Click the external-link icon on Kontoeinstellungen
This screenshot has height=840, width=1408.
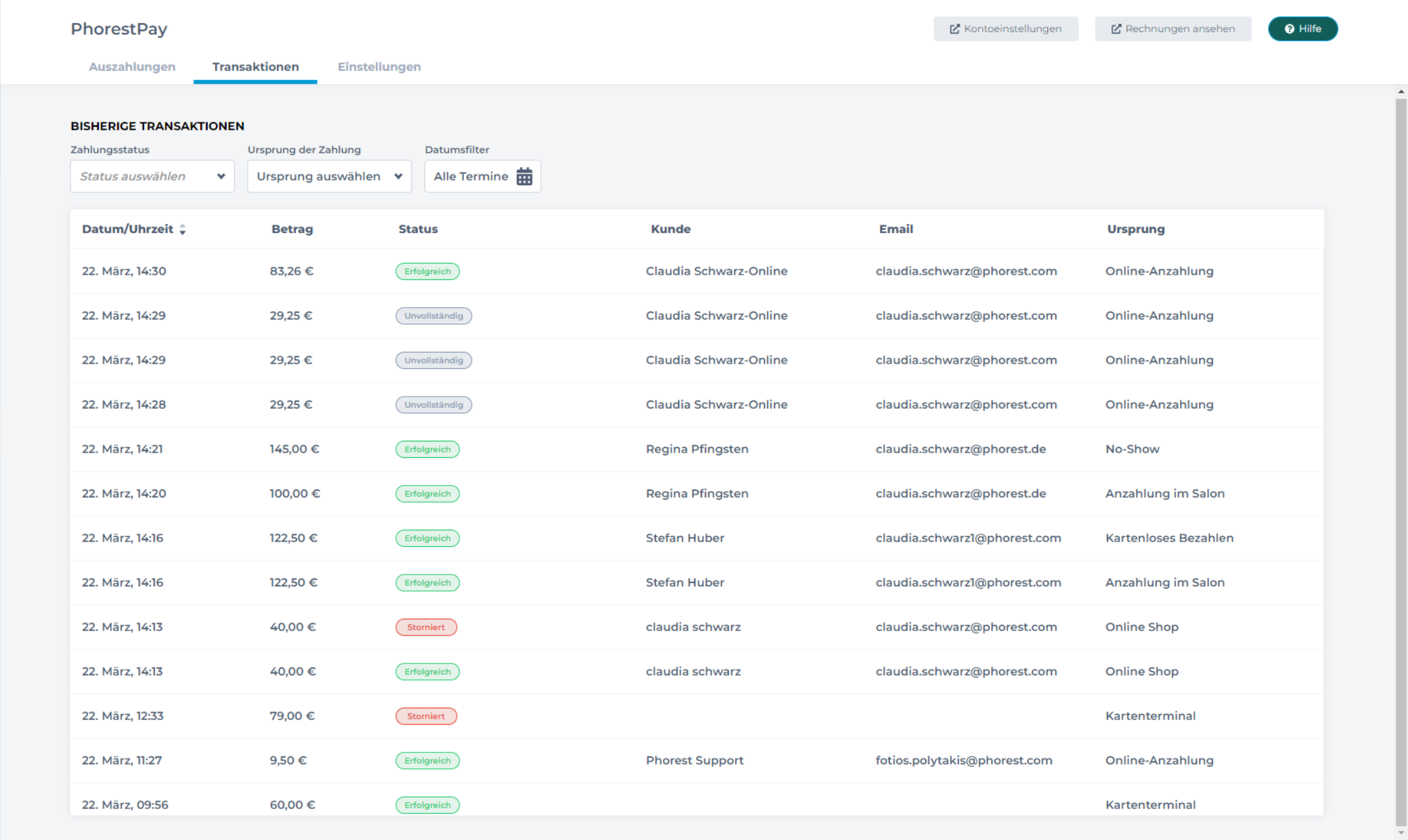click(954, 29)
